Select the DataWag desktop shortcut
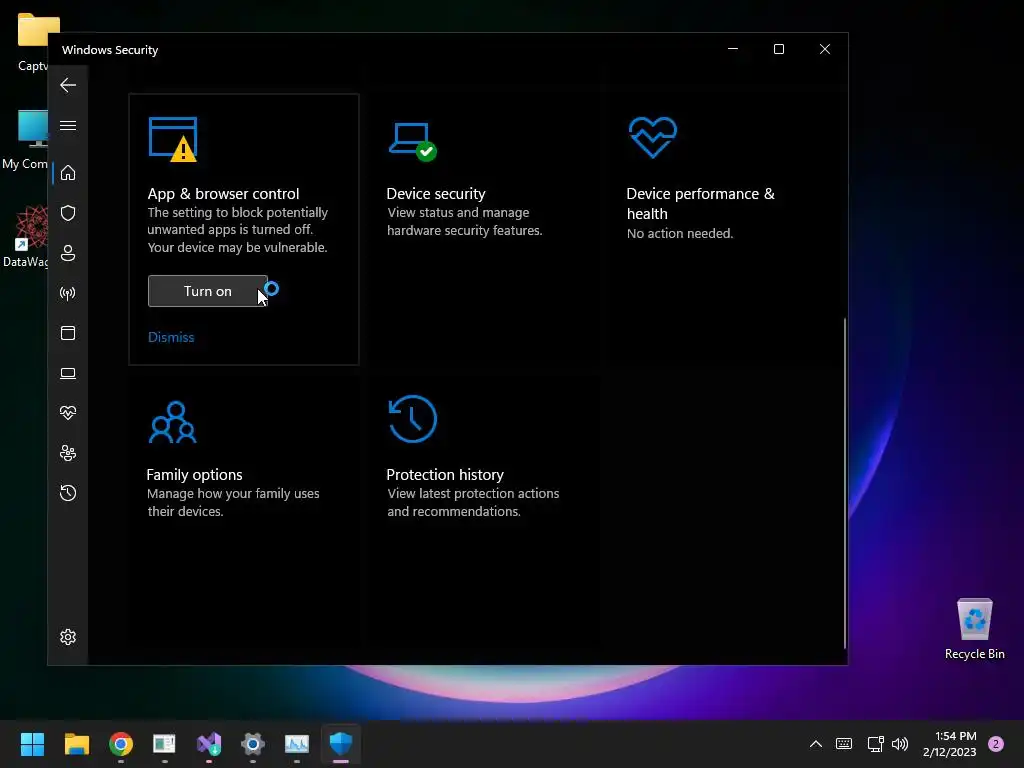This screenshot has height=768, width=1024. click(25, 236)
